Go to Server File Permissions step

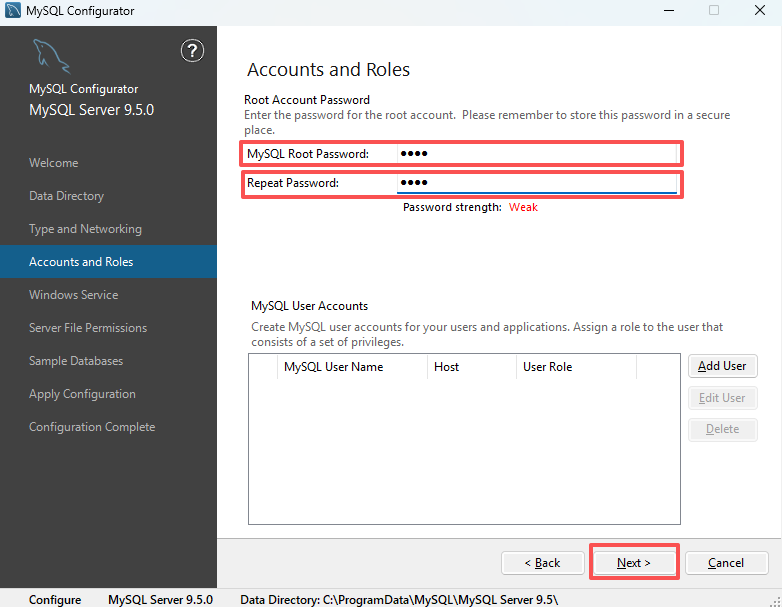tap(88, 328)
